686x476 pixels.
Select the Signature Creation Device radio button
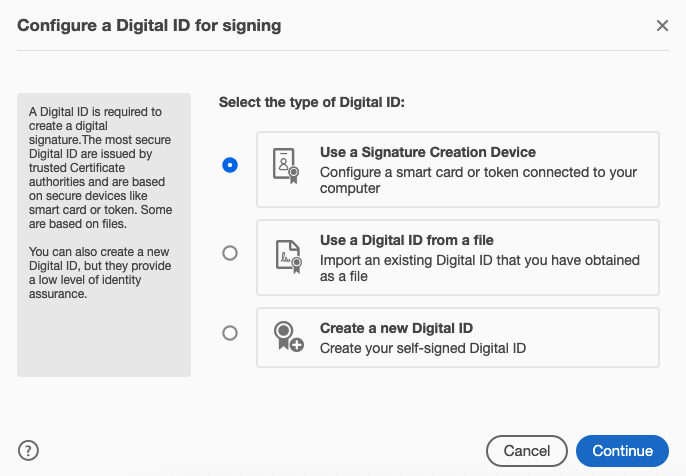tap(230, 165)
